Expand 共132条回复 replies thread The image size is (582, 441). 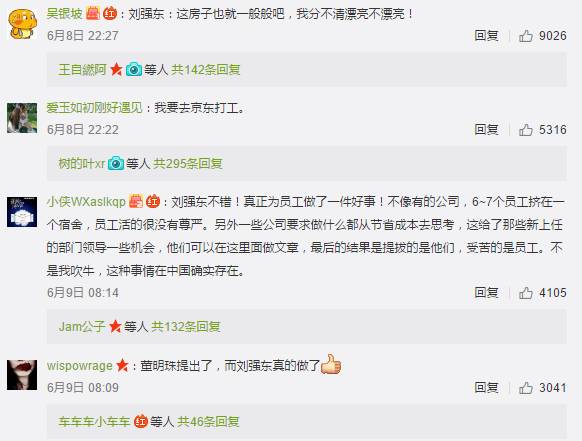186,327
